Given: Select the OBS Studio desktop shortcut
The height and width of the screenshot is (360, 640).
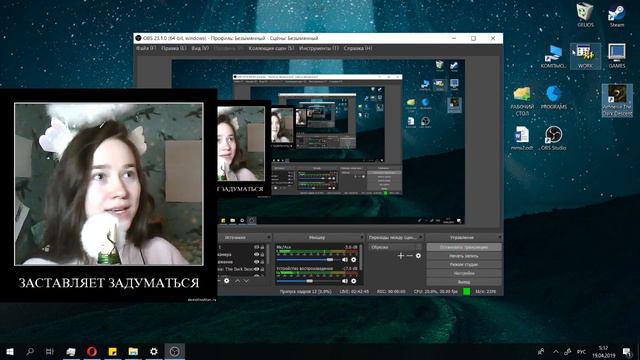Looking at the screenshot, I should pyautogui.click(x=553, y=138).
